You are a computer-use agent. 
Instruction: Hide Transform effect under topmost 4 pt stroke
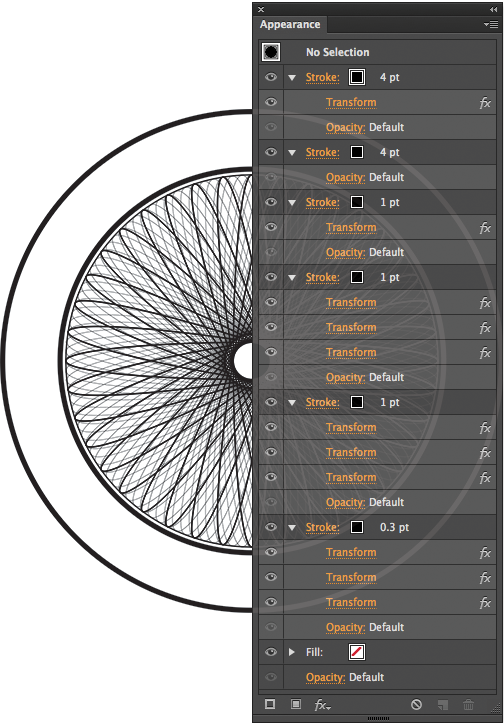pyautogui.click(x=271, y=102)
